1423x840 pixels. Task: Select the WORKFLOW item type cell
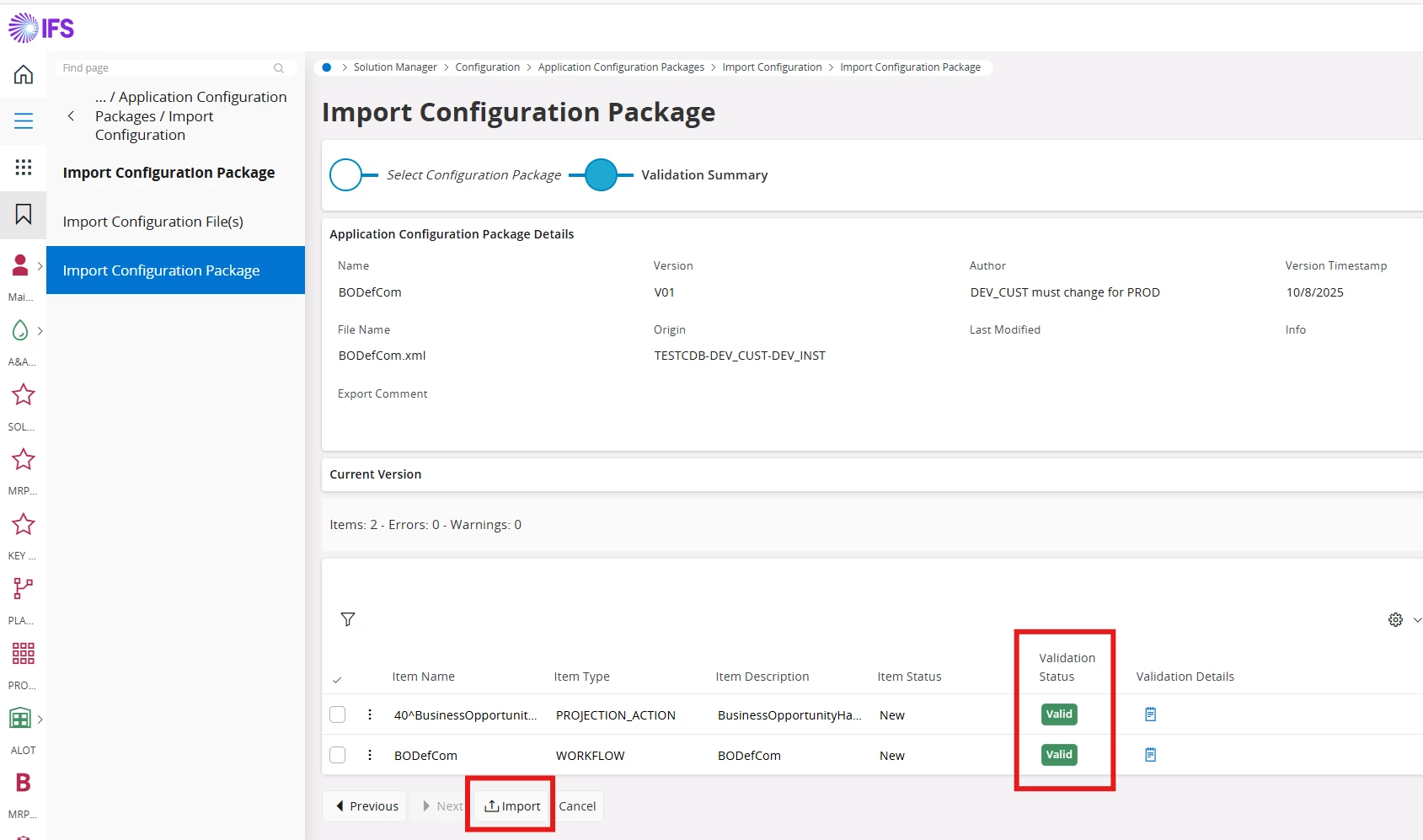coord(591,756)
